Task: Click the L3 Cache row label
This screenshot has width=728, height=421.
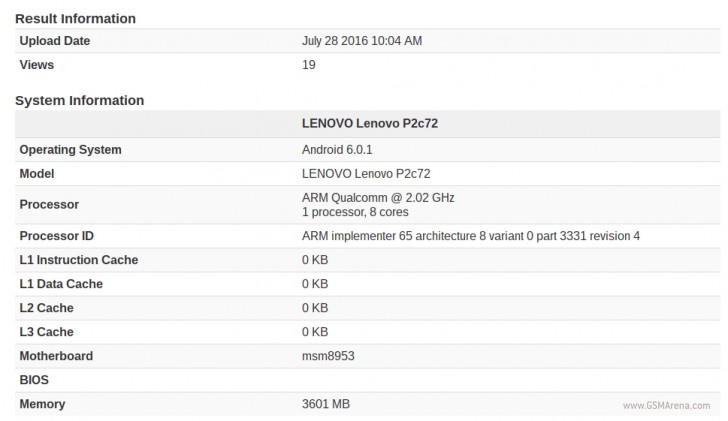Action: coord(46,332)
